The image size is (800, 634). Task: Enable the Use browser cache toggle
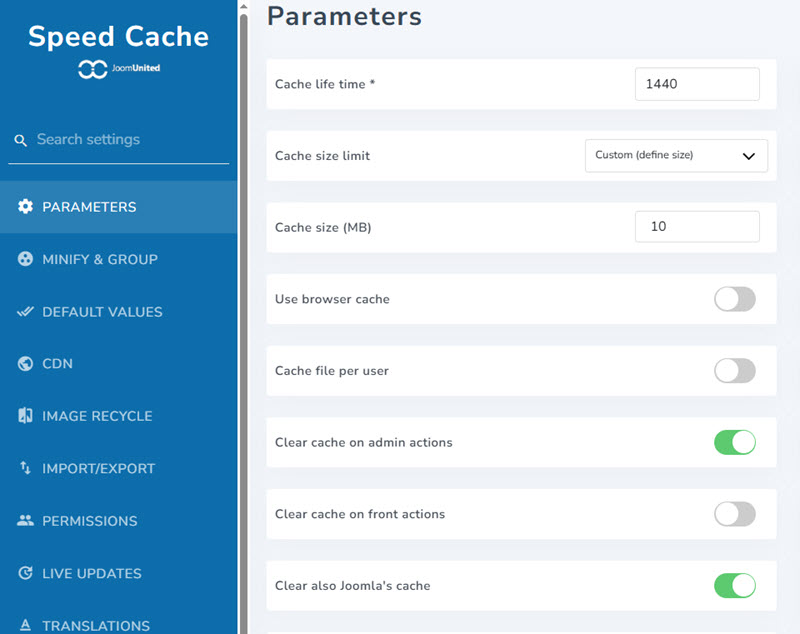pos(734,299)
